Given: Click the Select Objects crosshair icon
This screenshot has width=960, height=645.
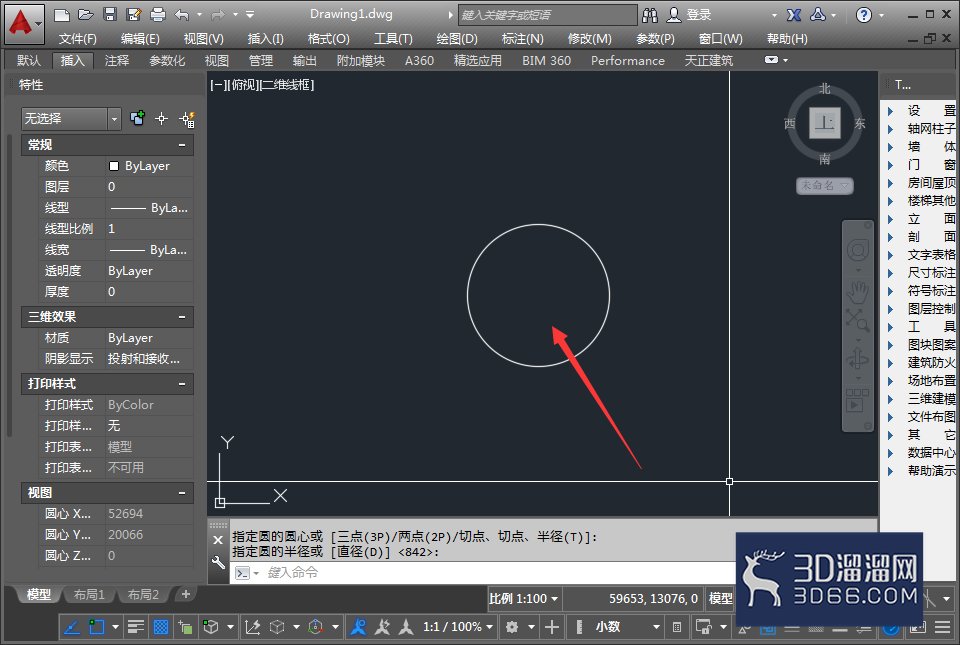Looking at the screenshot, I should point(162,119).
